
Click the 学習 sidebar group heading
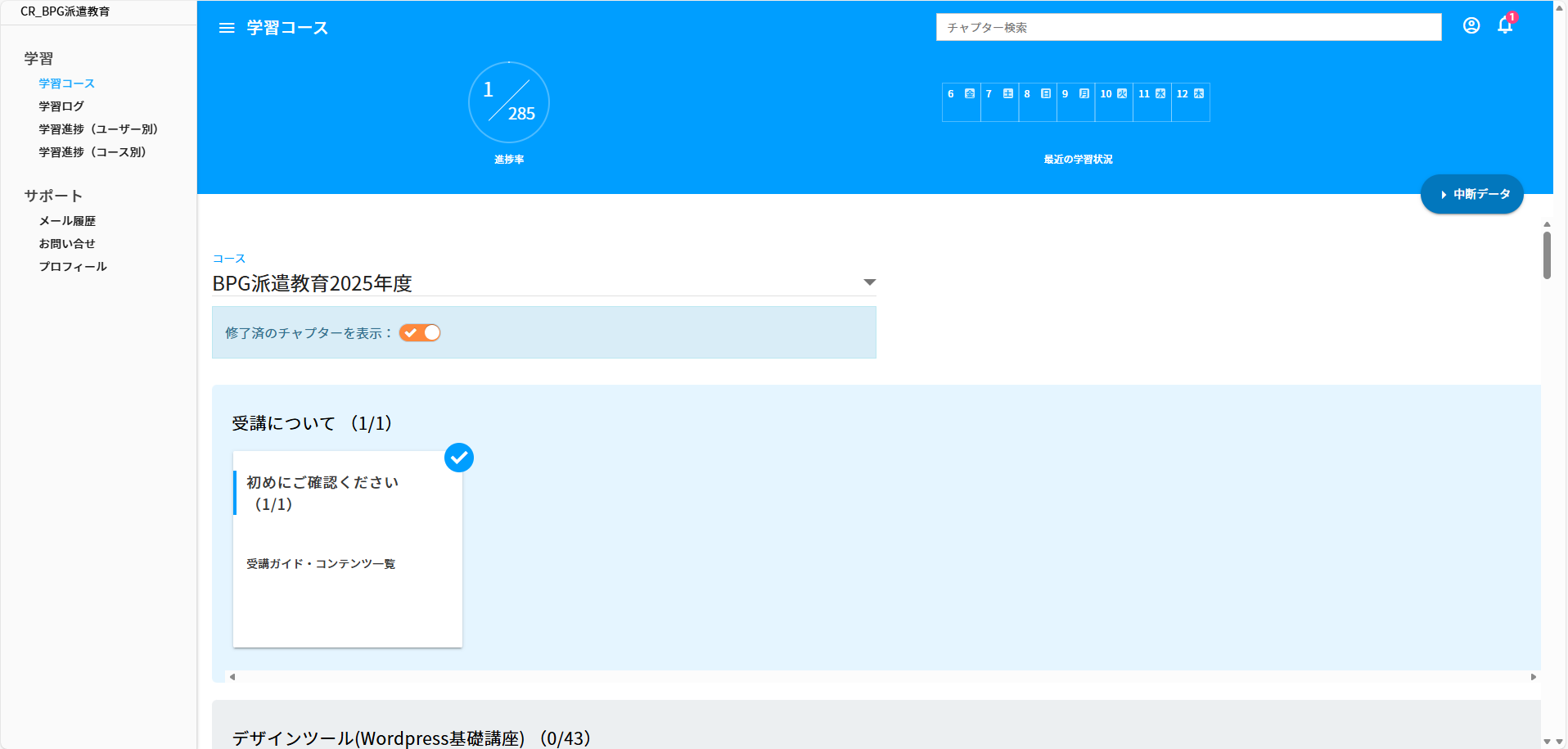coord(38,58)
